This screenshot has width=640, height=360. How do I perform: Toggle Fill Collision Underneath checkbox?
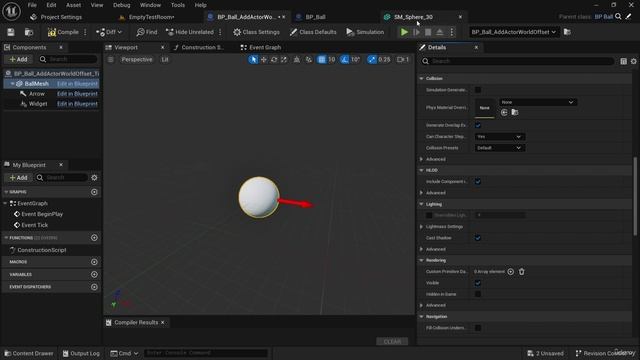click(478, 328)
